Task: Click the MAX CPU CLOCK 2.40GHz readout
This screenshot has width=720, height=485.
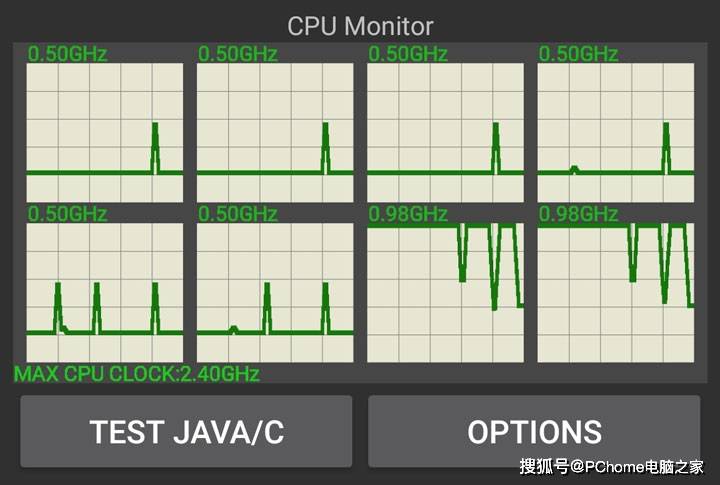Action: coord(137,374)
